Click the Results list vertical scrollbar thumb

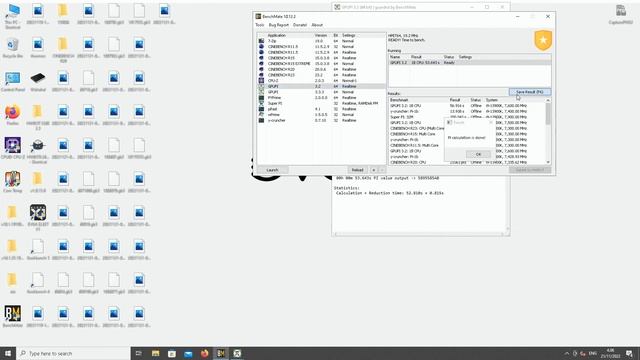[548, 113]
